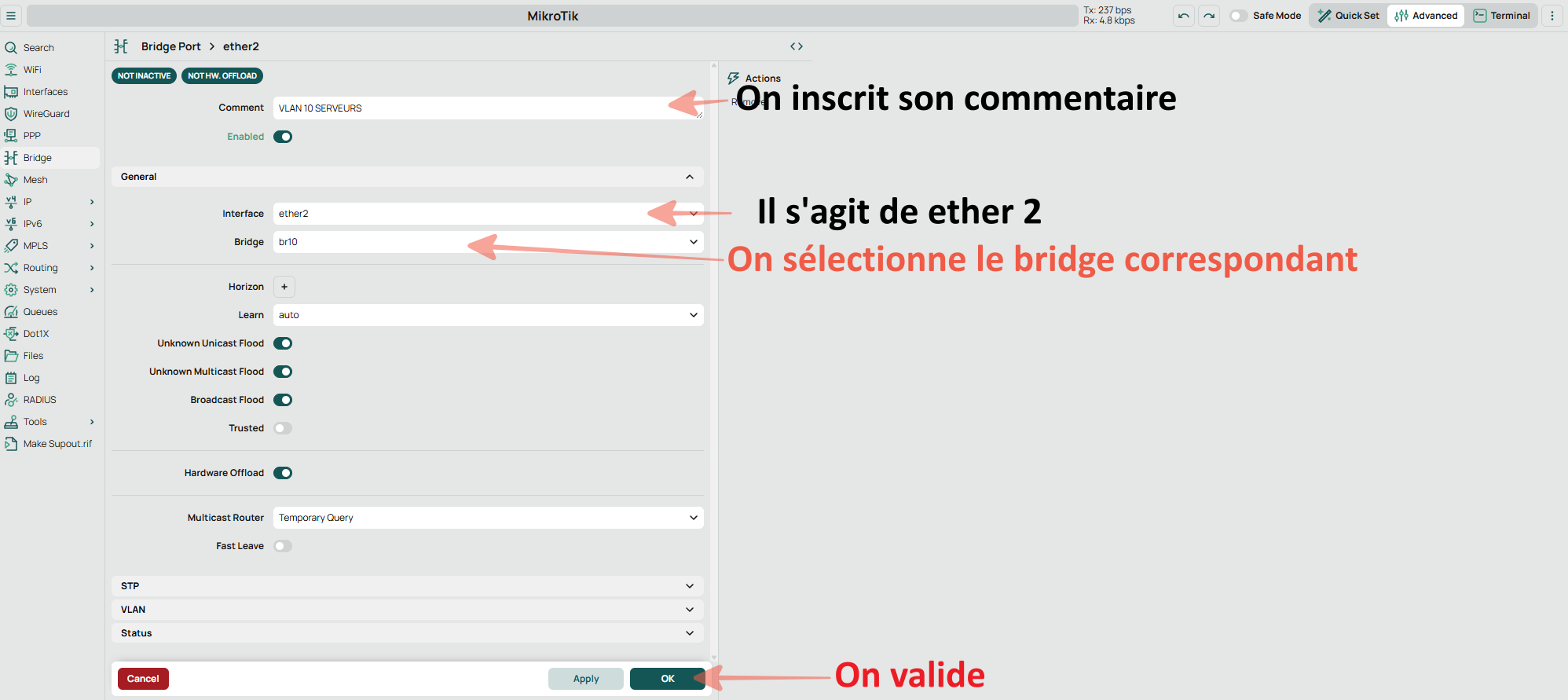Click the code view brackets icon
Image resolution: width=1568 pixels, height=700 pixels.
pyautogui.click(x=796, y=46)
